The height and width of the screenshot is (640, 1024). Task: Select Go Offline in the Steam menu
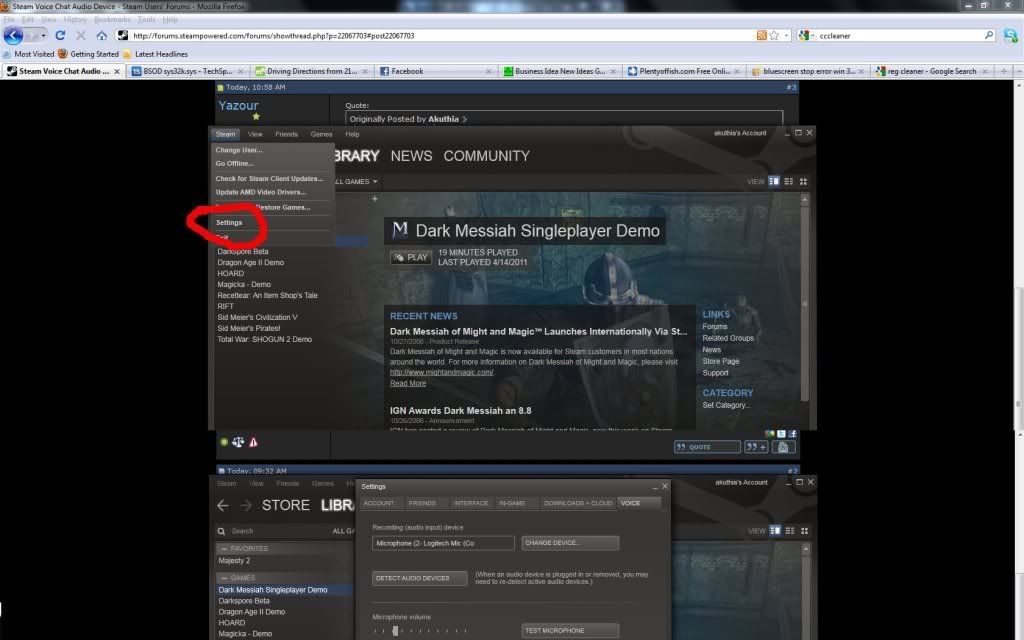(234, 163)
